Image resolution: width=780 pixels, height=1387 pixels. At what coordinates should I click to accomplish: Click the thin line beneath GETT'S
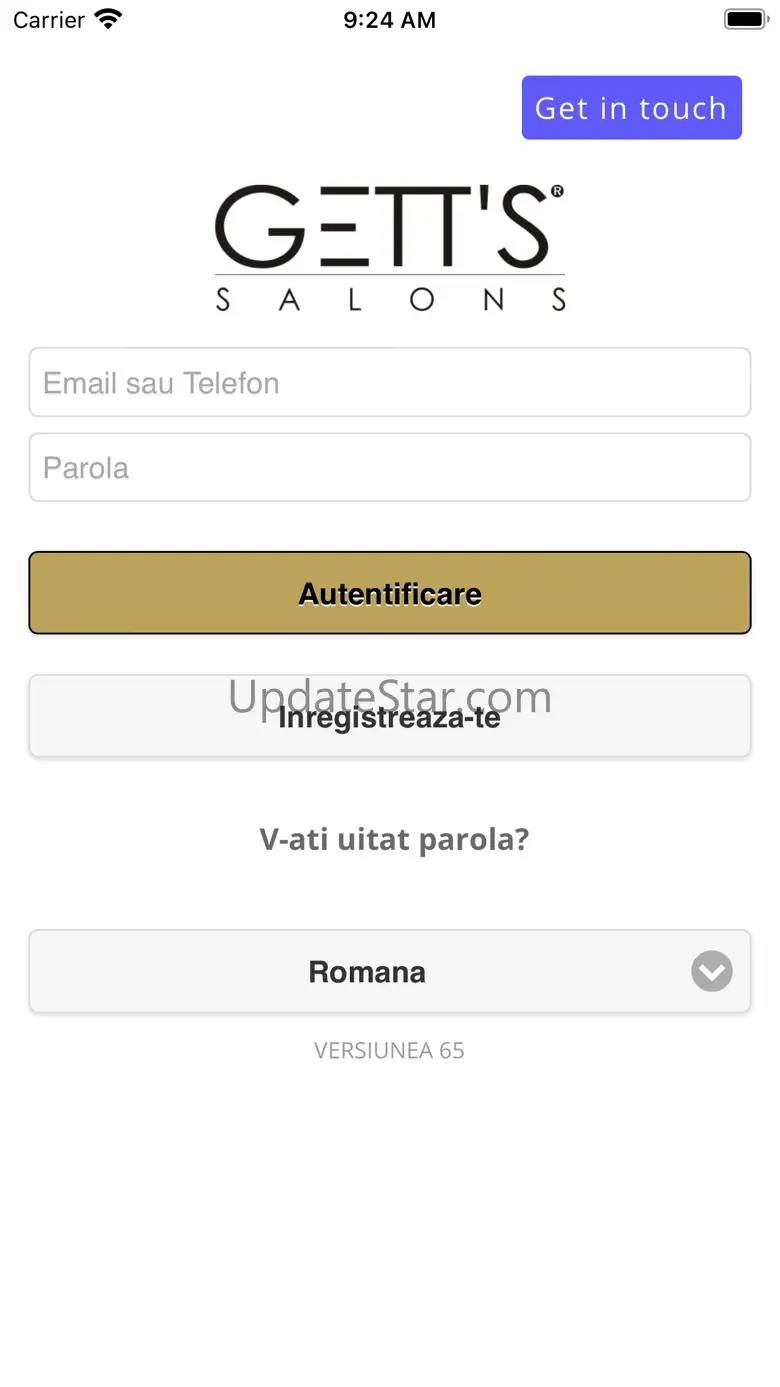point(390,274)
